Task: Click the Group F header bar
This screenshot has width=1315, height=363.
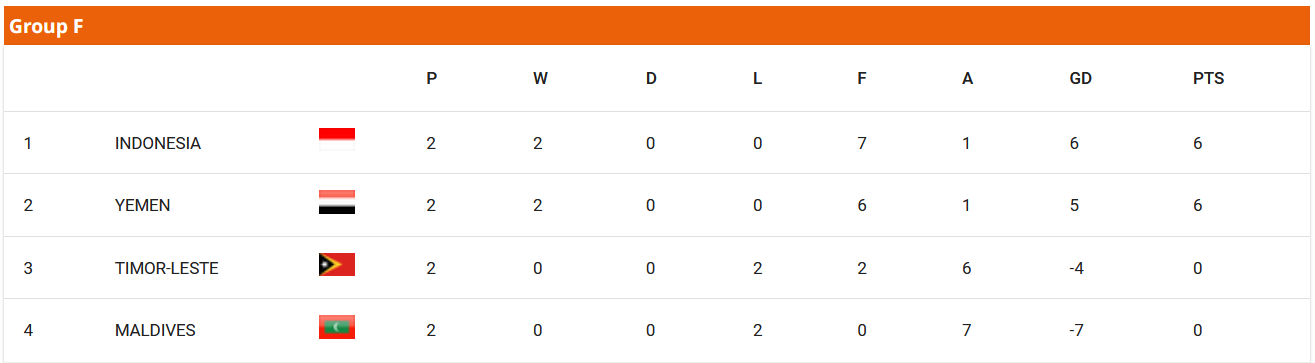Action: coord(657,26)
